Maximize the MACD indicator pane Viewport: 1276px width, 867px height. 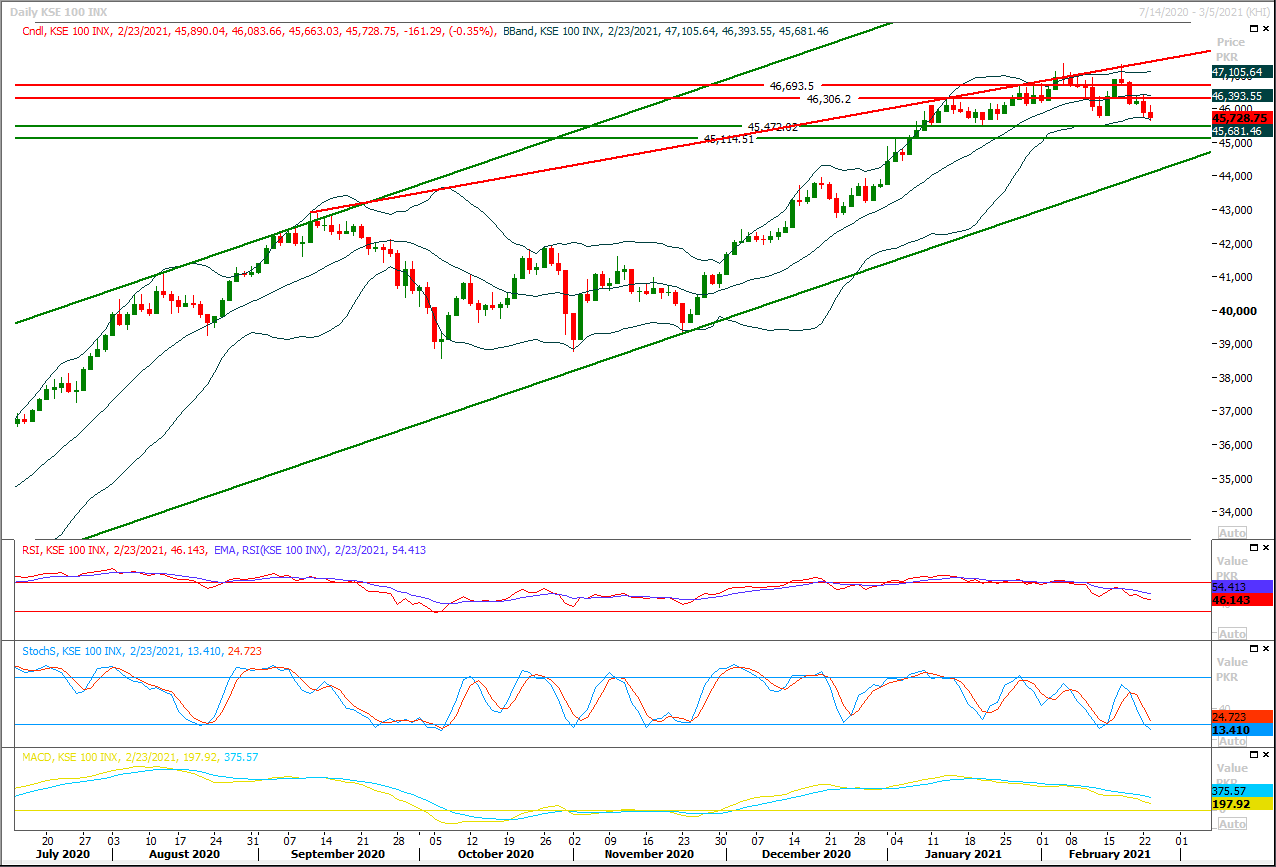pos(1255,756)
